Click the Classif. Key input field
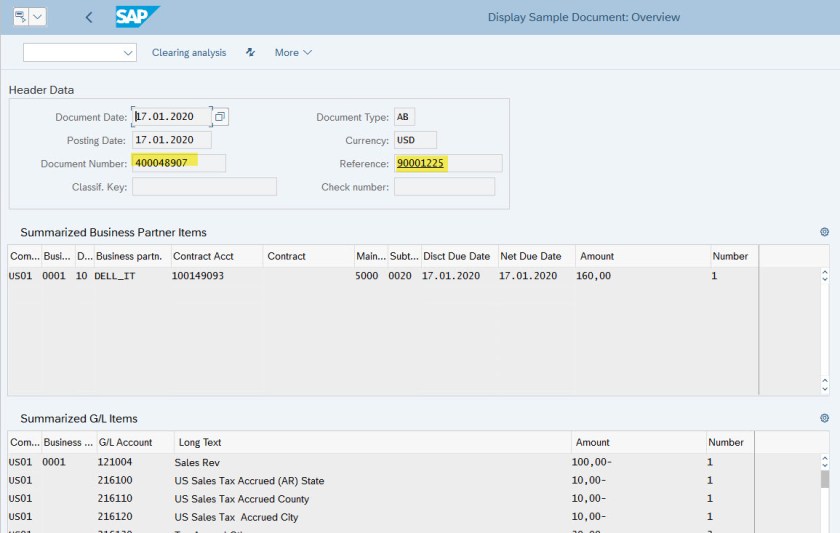 (204, 187)
